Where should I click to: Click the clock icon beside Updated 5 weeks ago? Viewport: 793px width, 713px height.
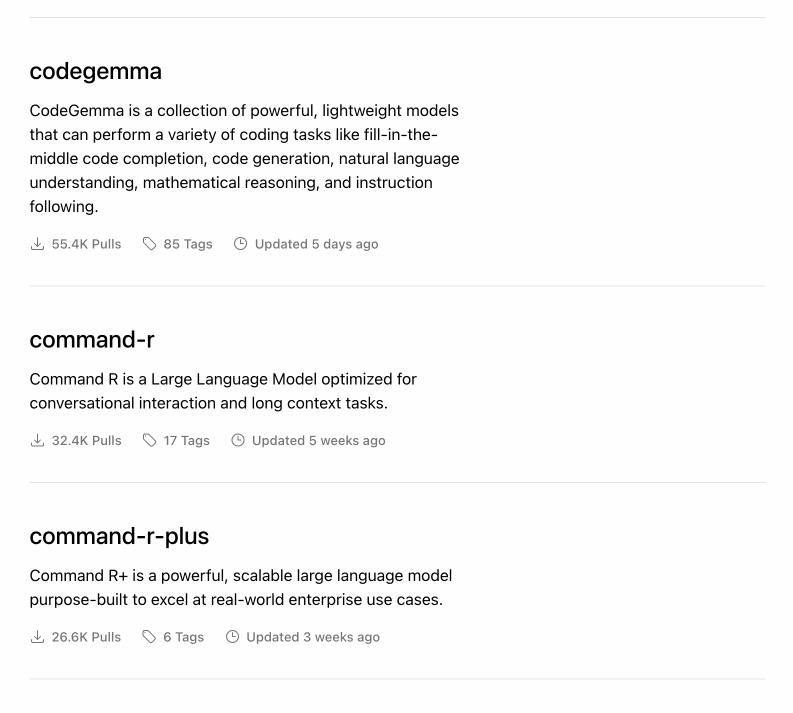pos(238,440)
